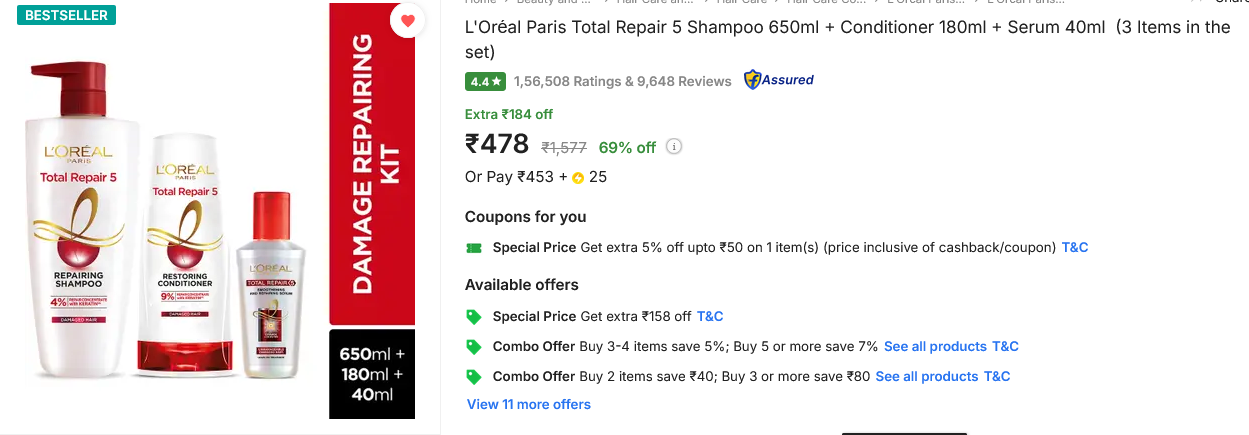Viewport: 1249px width, 435px height.
Task: Open the 1,56,508 Ratings & 9,648 Reviews text
Action: (623, 81)
